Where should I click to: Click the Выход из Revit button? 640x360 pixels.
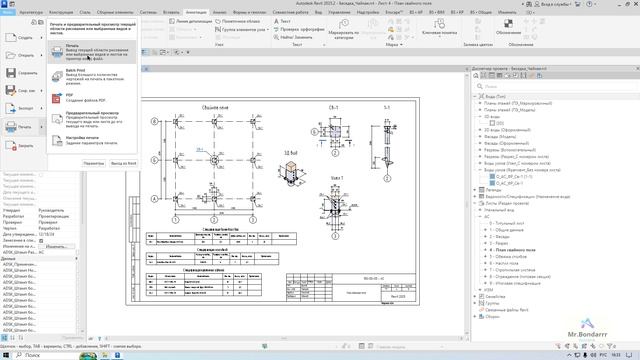click(x=124, y=163)
